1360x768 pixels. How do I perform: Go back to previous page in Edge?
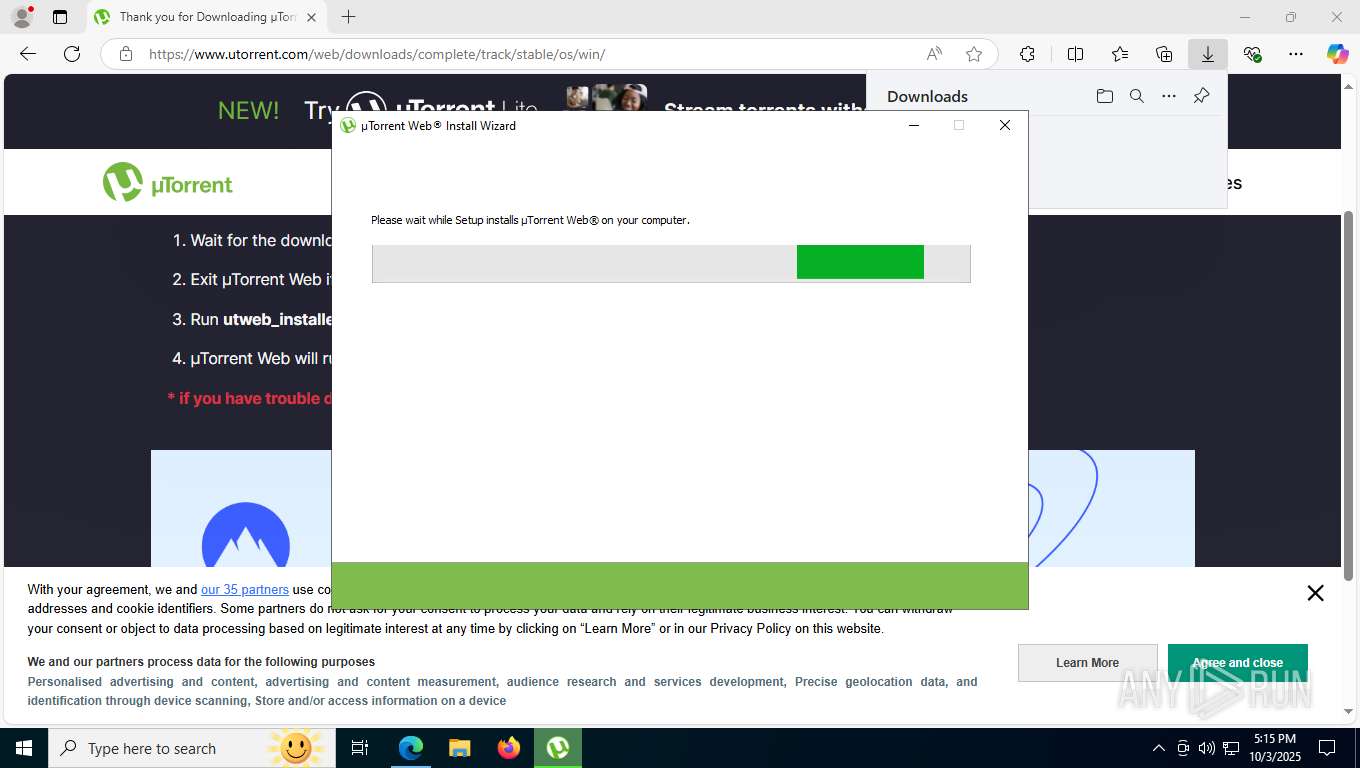click(x=28, y=54)
